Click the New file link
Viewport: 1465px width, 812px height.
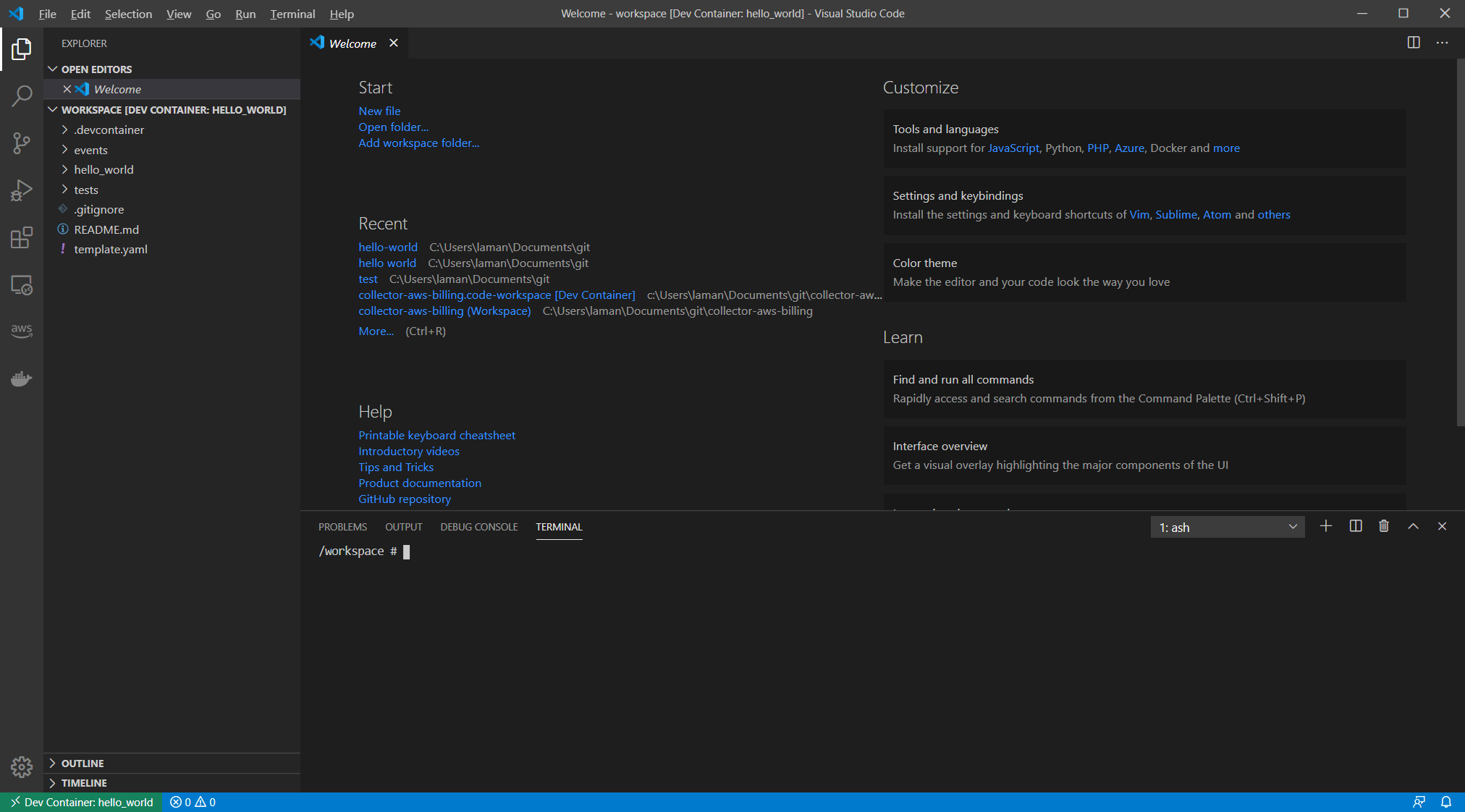(x=379, y=111)
